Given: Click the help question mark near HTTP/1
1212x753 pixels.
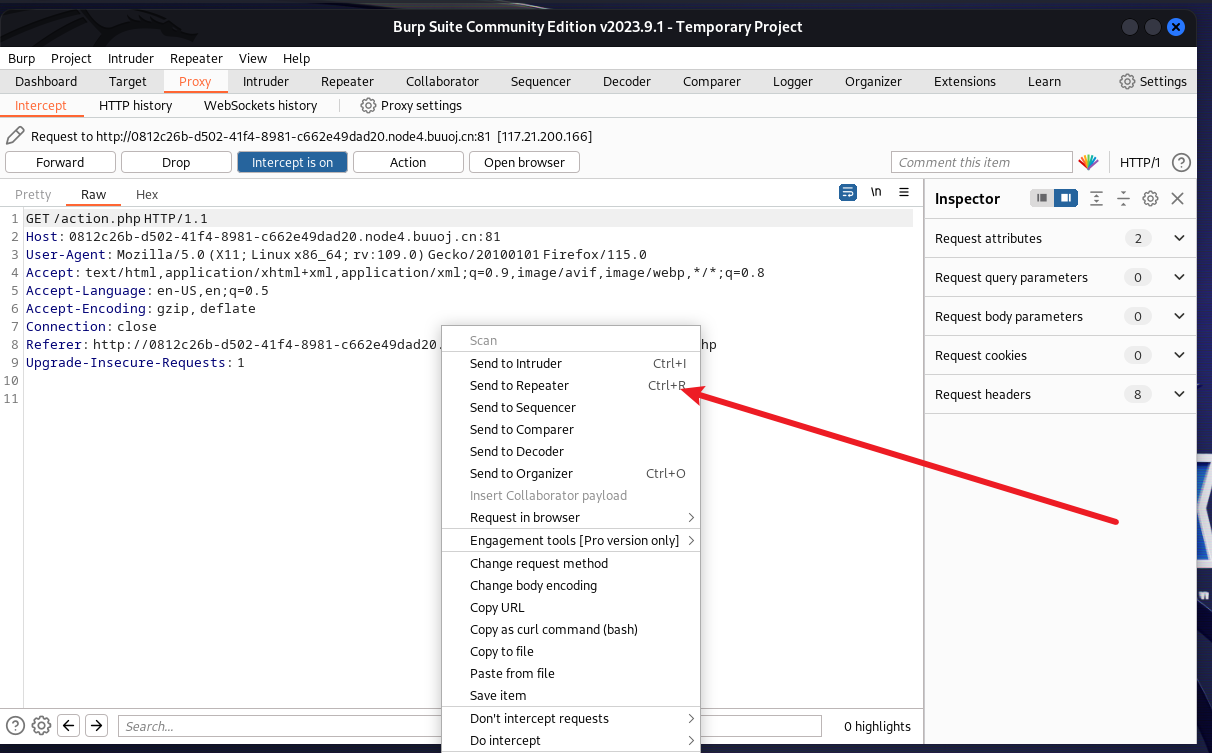Looking at the screenshot, I should [x=1181, y=162].
